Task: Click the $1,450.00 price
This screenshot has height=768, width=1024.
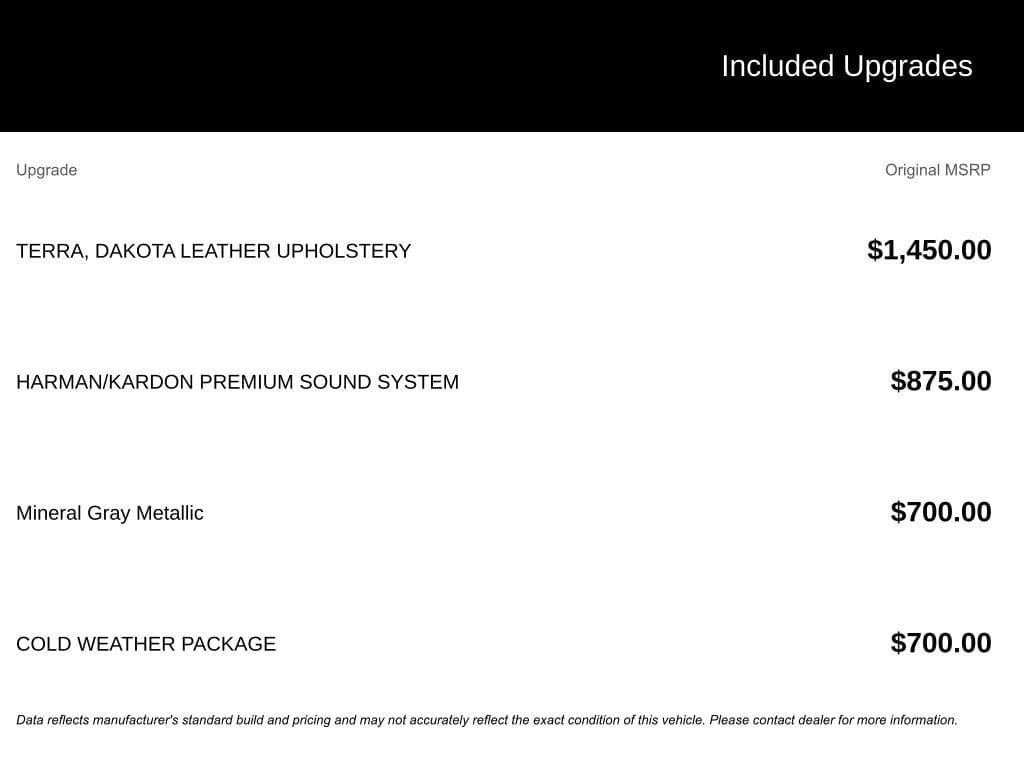Action: tap(929, 250)
